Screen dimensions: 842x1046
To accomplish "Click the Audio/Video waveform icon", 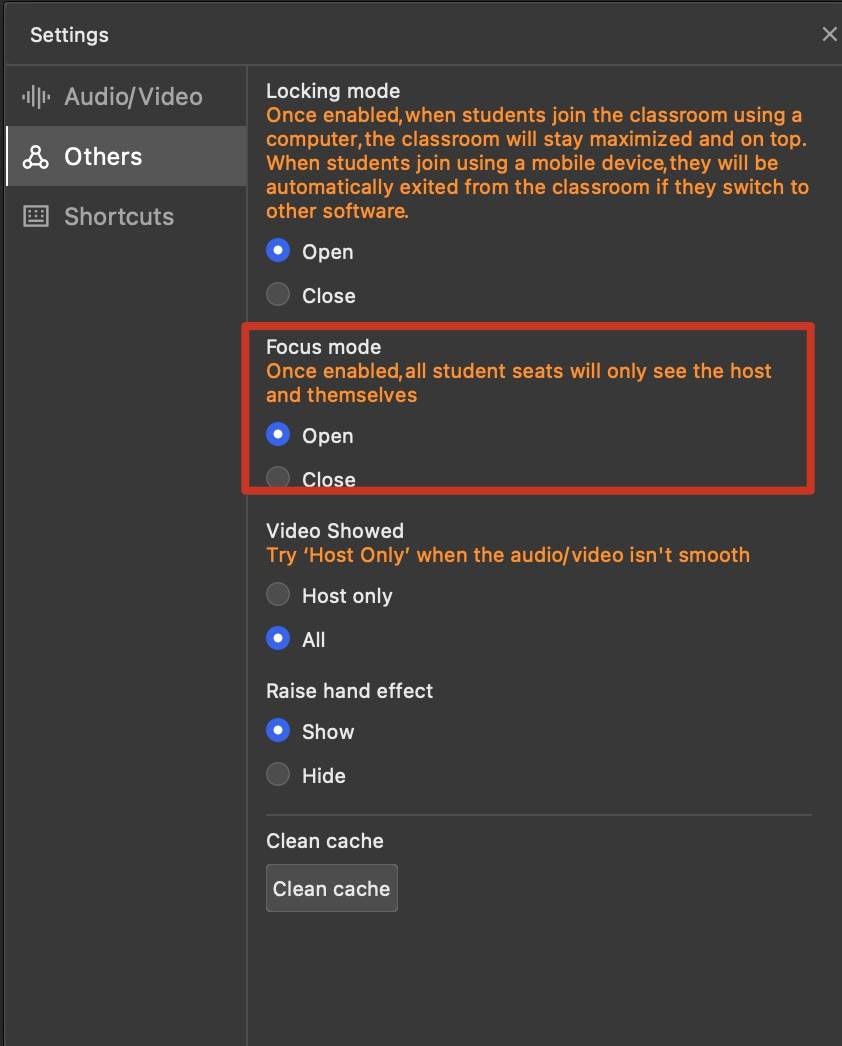I will [x=36, y=97].
